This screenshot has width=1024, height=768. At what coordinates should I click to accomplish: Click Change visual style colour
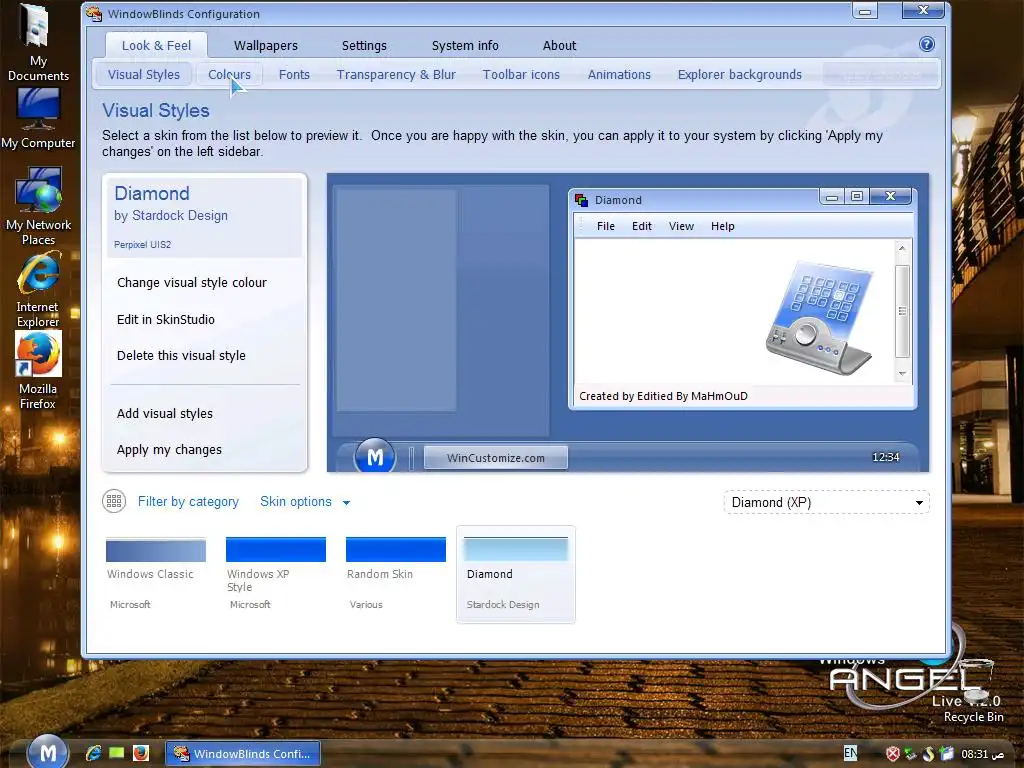192,283
